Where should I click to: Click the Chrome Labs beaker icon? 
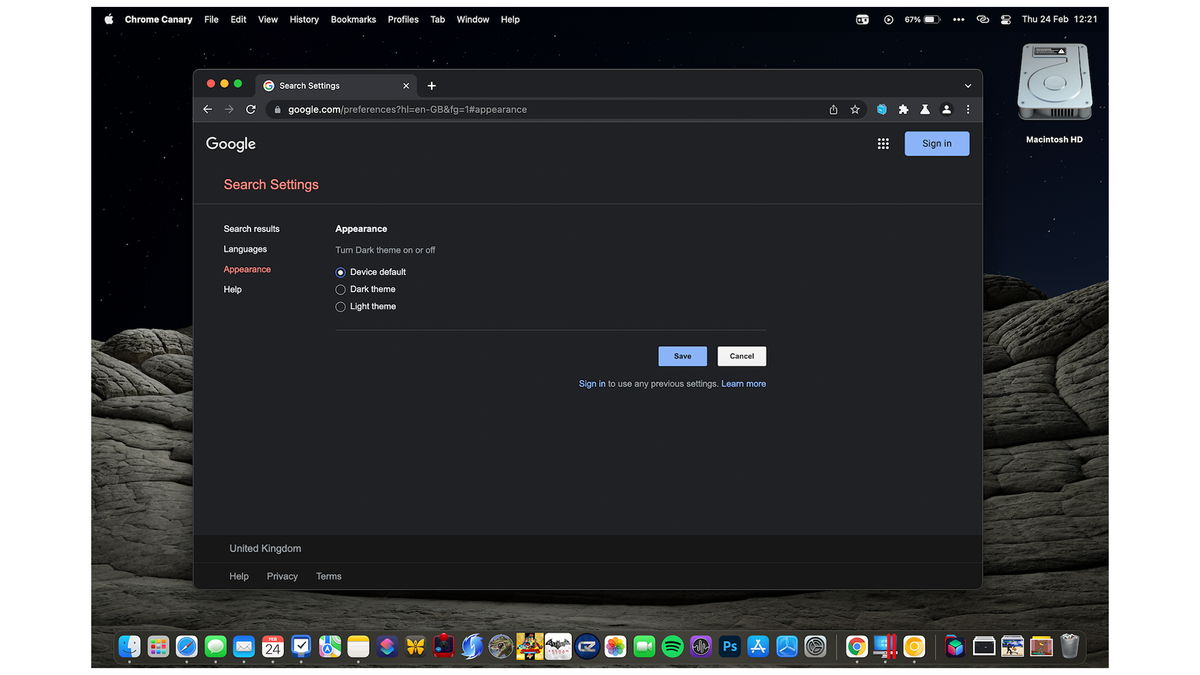(x=925, y=109)
